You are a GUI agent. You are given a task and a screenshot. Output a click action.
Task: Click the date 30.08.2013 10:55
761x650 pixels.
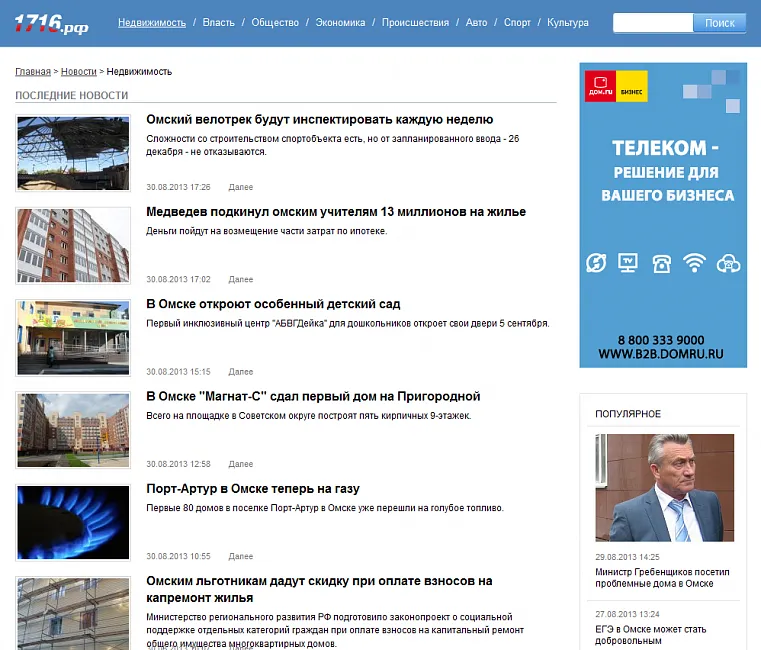[x=179, y=556]
